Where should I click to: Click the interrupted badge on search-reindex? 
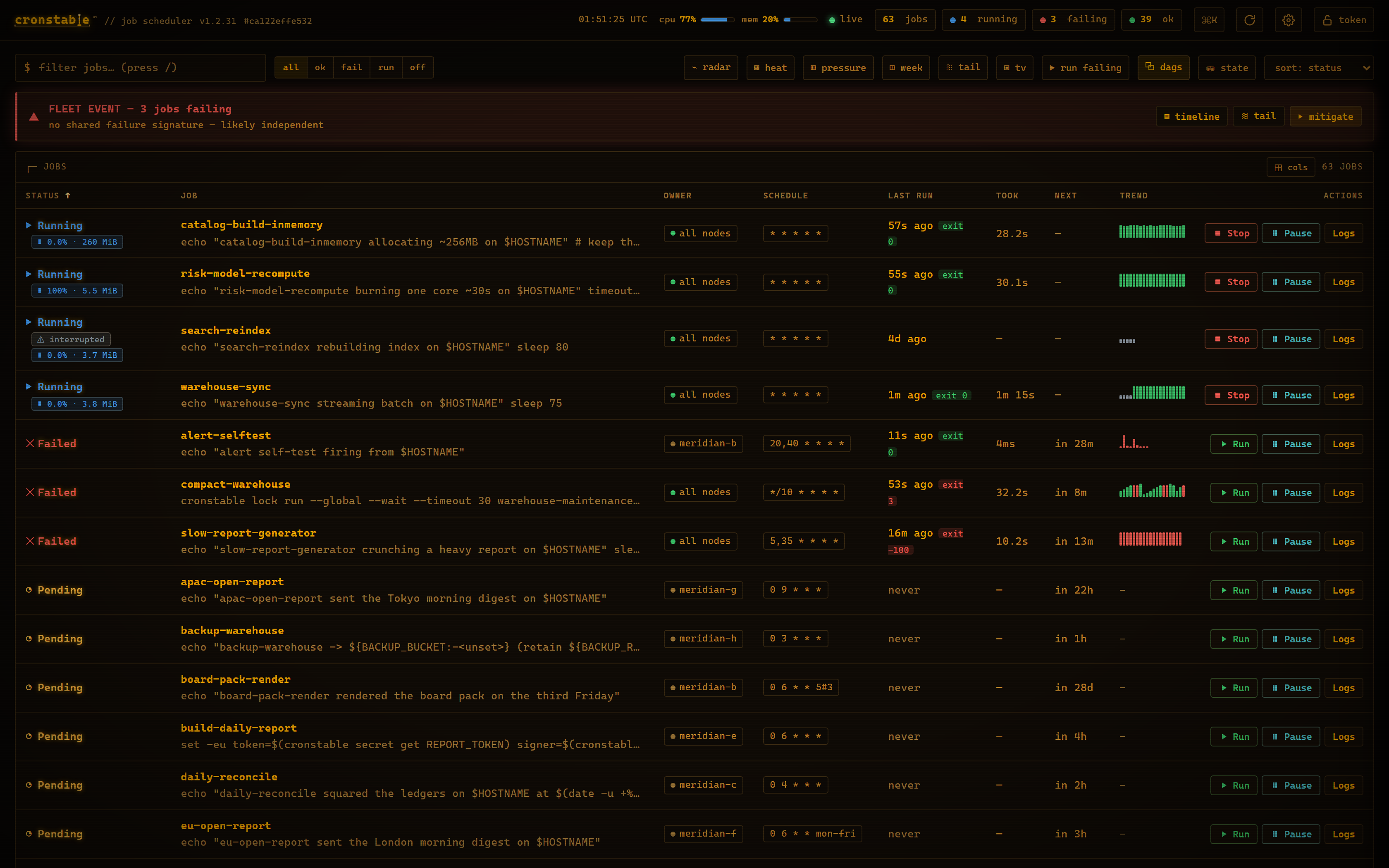[71, 340]
